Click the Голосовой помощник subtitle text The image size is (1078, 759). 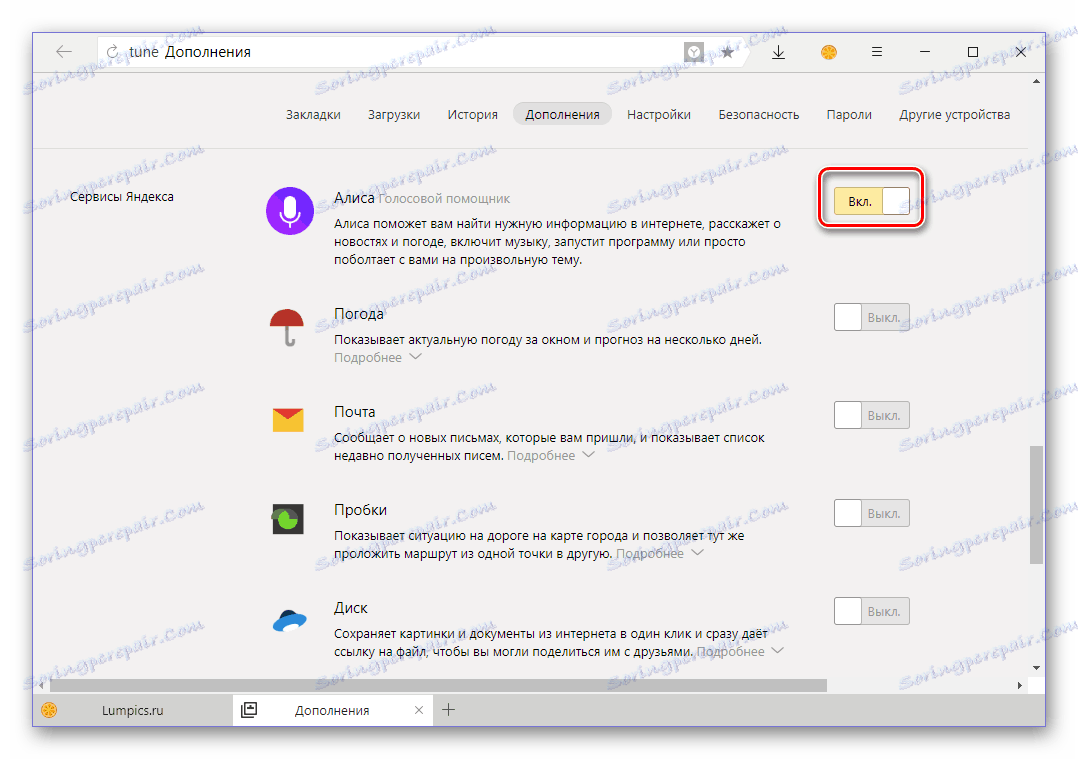click(444, 199)
